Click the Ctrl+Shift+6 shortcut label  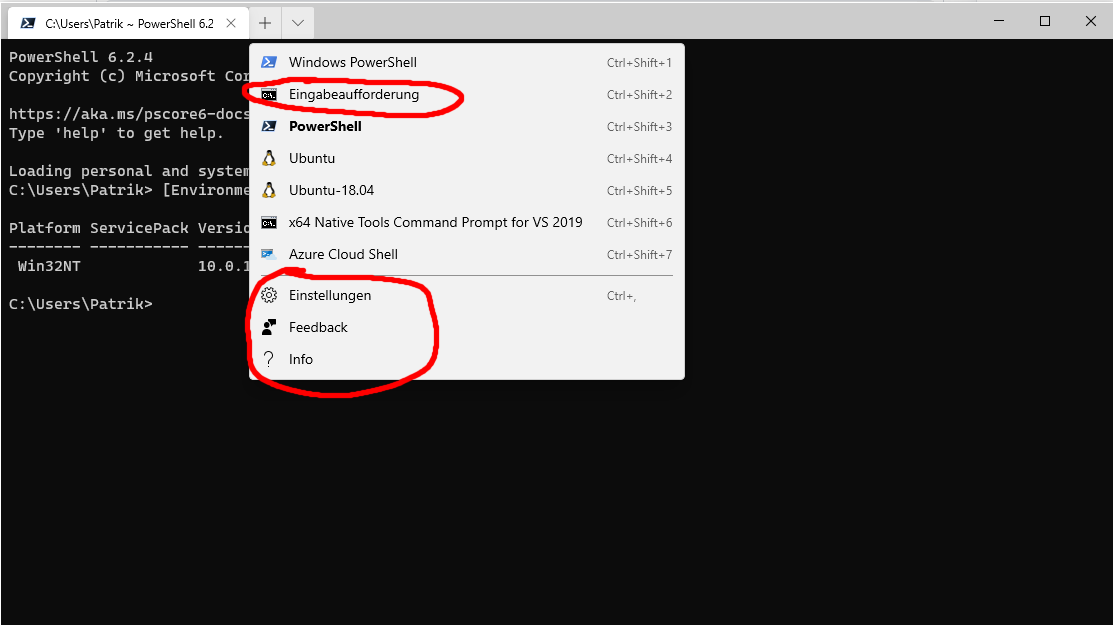[639, 223]
